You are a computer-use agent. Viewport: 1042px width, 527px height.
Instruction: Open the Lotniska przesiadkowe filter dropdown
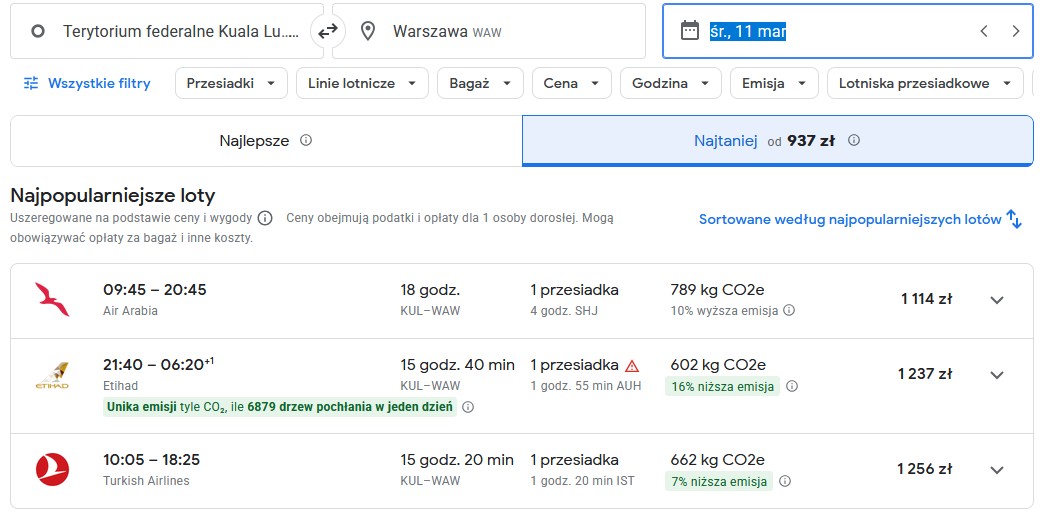925,83
